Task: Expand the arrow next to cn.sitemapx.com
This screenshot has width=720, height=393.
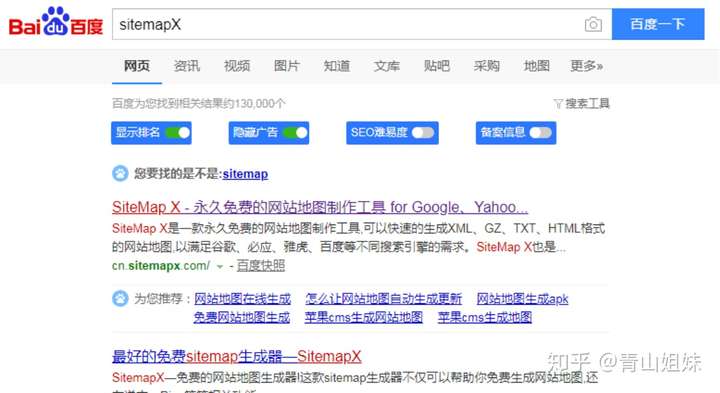Action: click(x=220, y=266)
